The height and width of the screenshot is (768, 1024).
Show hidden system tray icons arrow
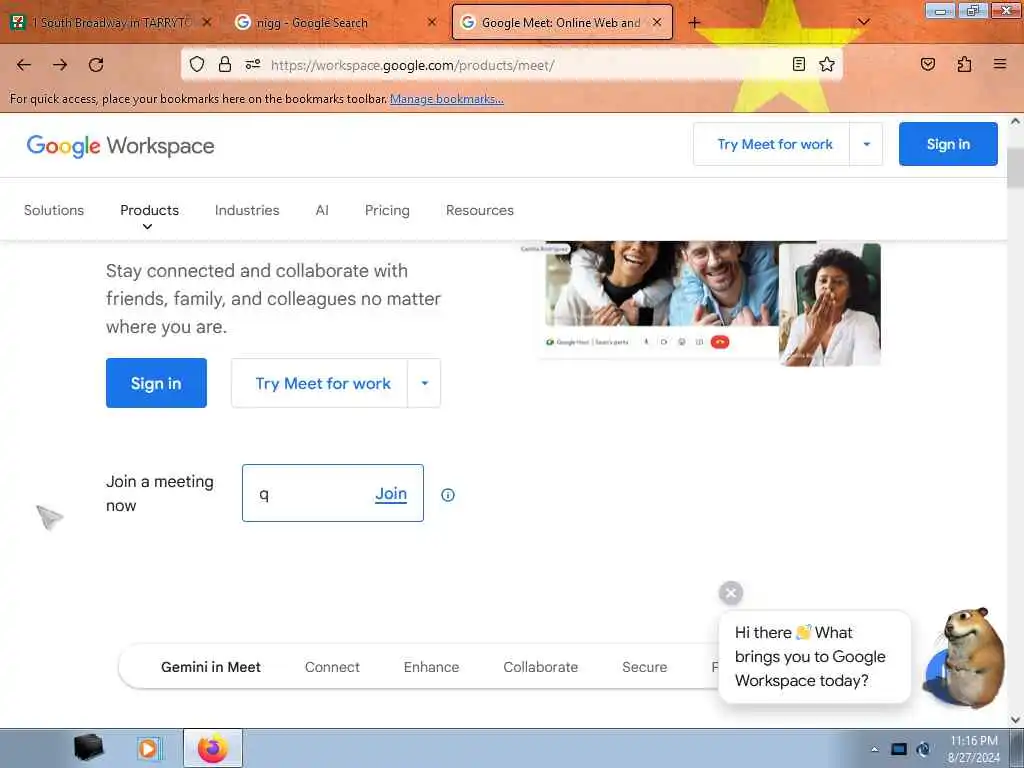coord(874,749)
